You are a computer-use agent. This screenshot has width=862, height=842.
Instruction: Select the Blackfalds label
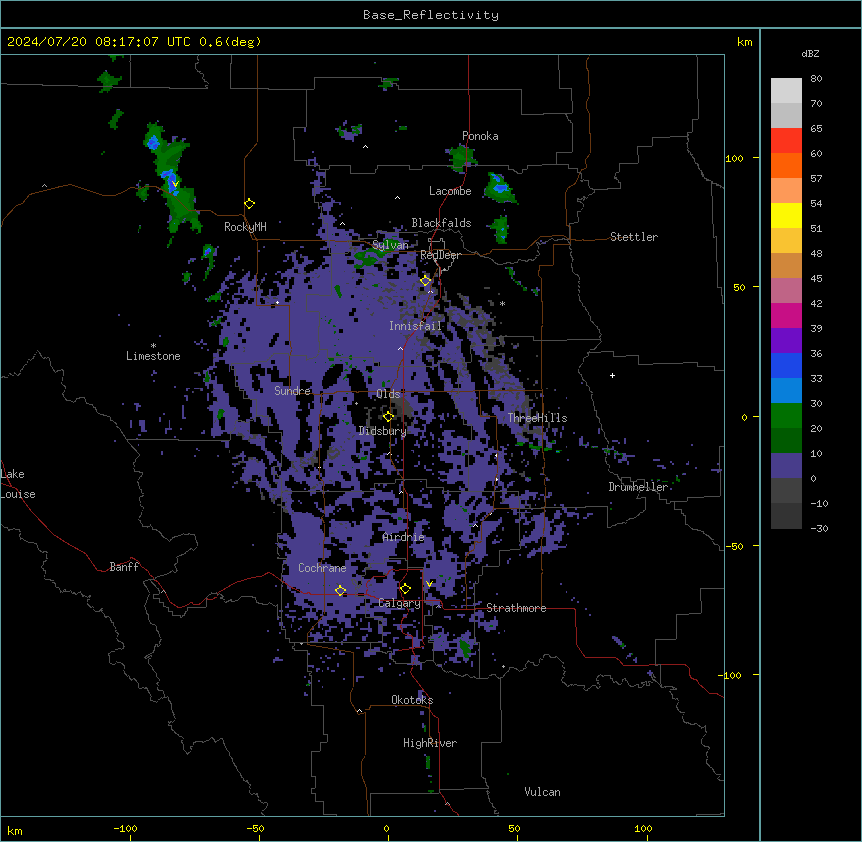[x=441, y=223]
